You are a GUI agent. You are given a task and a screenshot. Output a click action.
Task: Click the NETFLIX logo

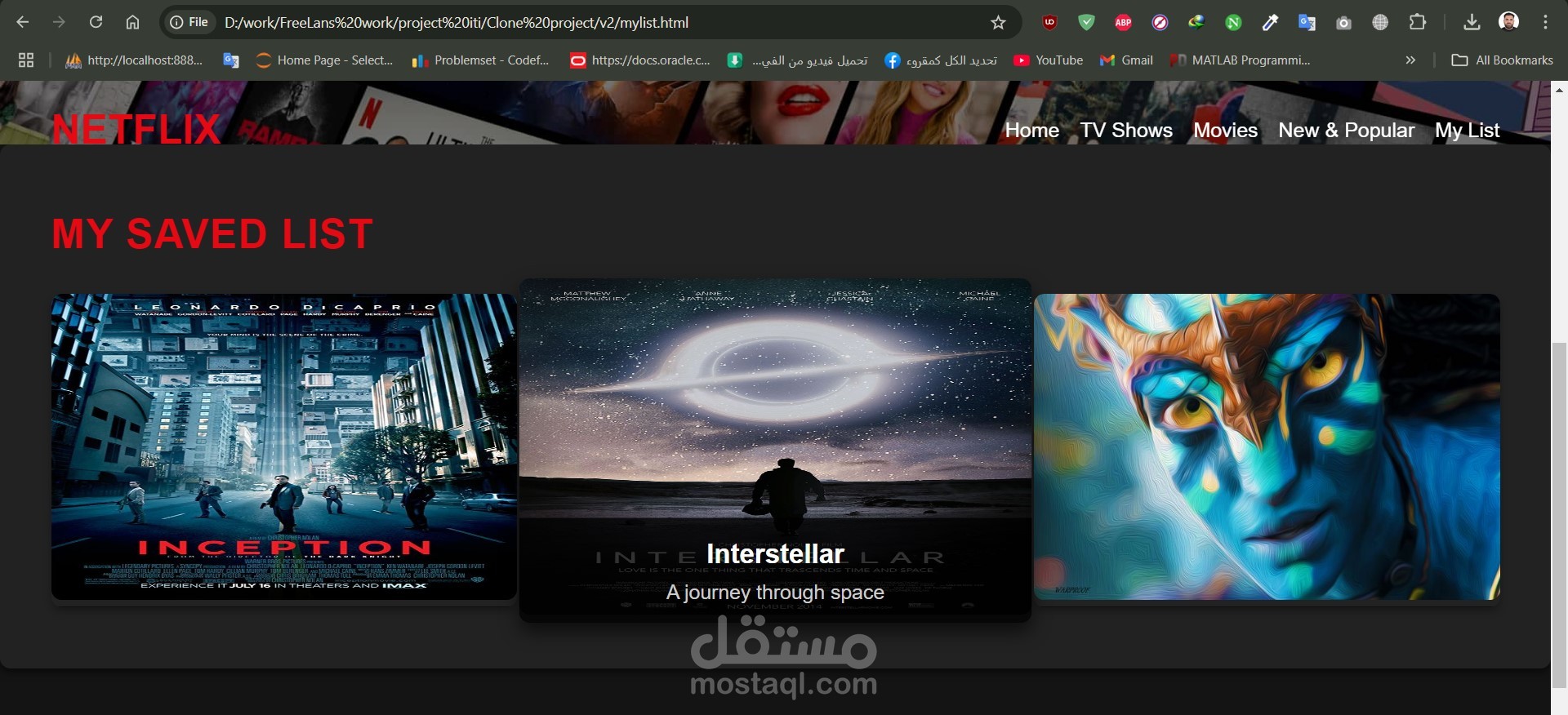136,129
